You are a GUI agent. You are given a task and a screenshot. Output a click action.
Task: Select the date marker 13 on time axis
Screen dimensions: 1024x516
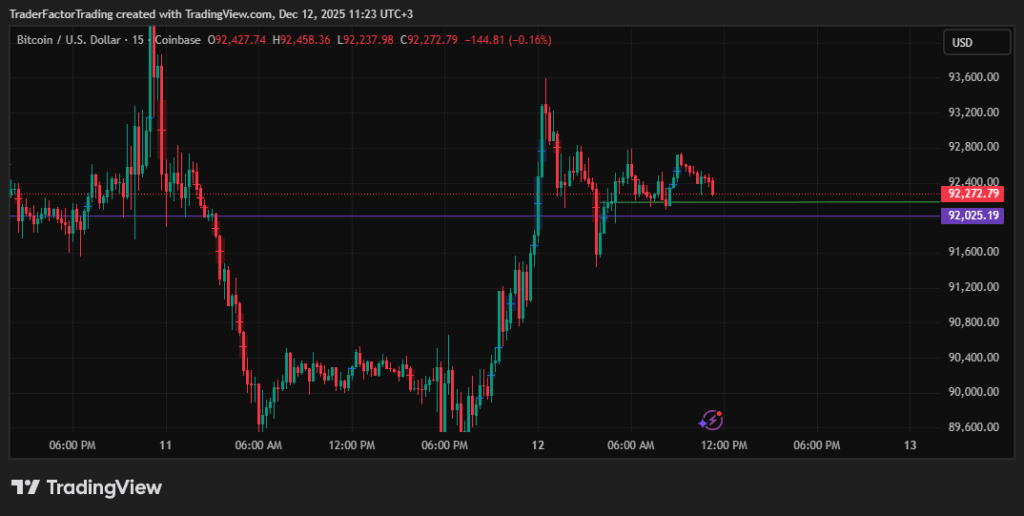(x=910, y=445)
